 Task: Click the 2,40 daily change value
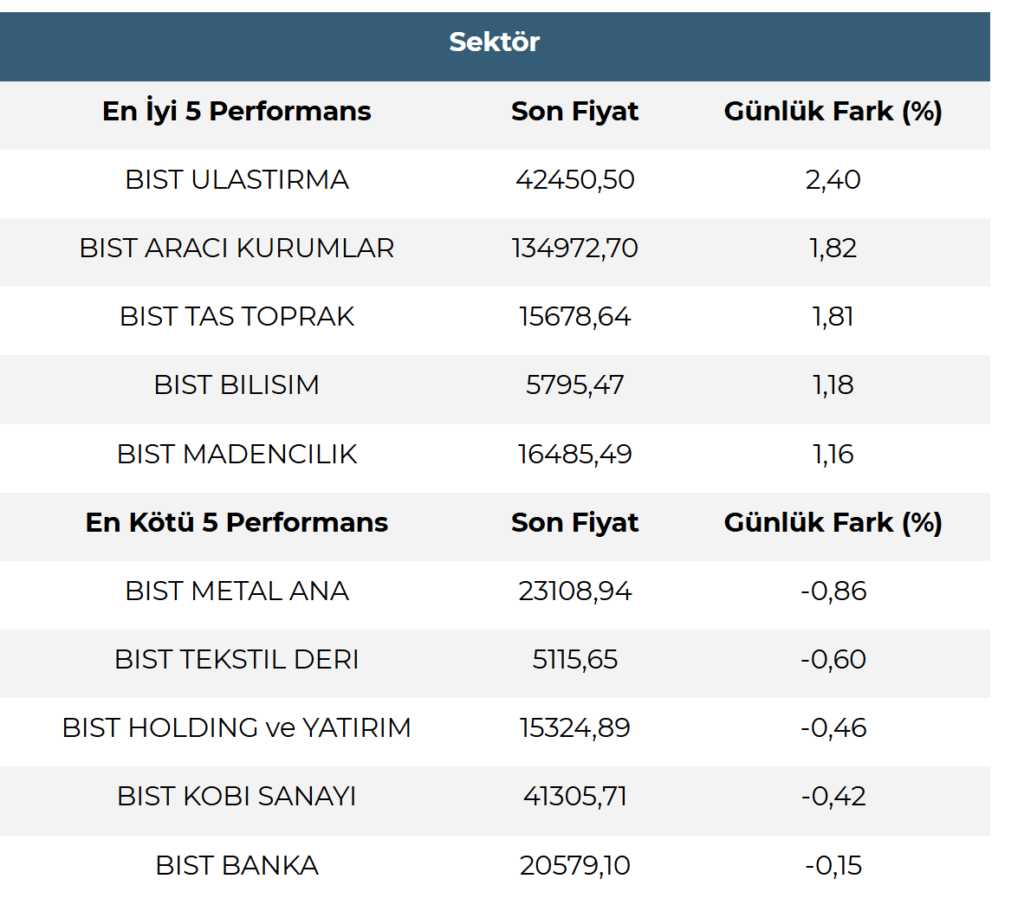[x=833, y=180]
